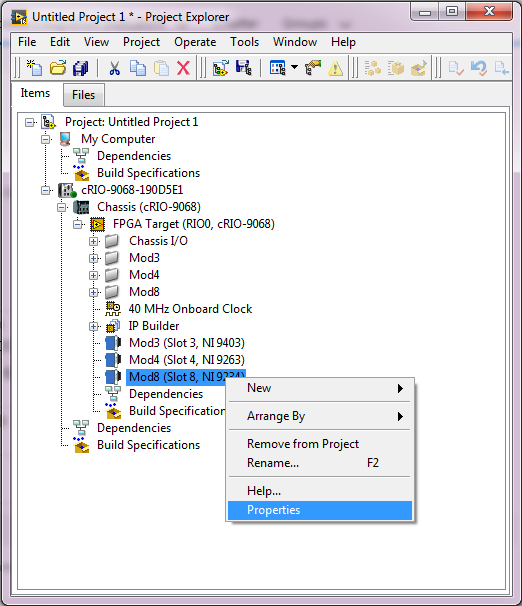The height and width of the screenshot is (606, 522).
Task: Open the Tools menu
Action: pyautogui.click(x=245, y=42)
